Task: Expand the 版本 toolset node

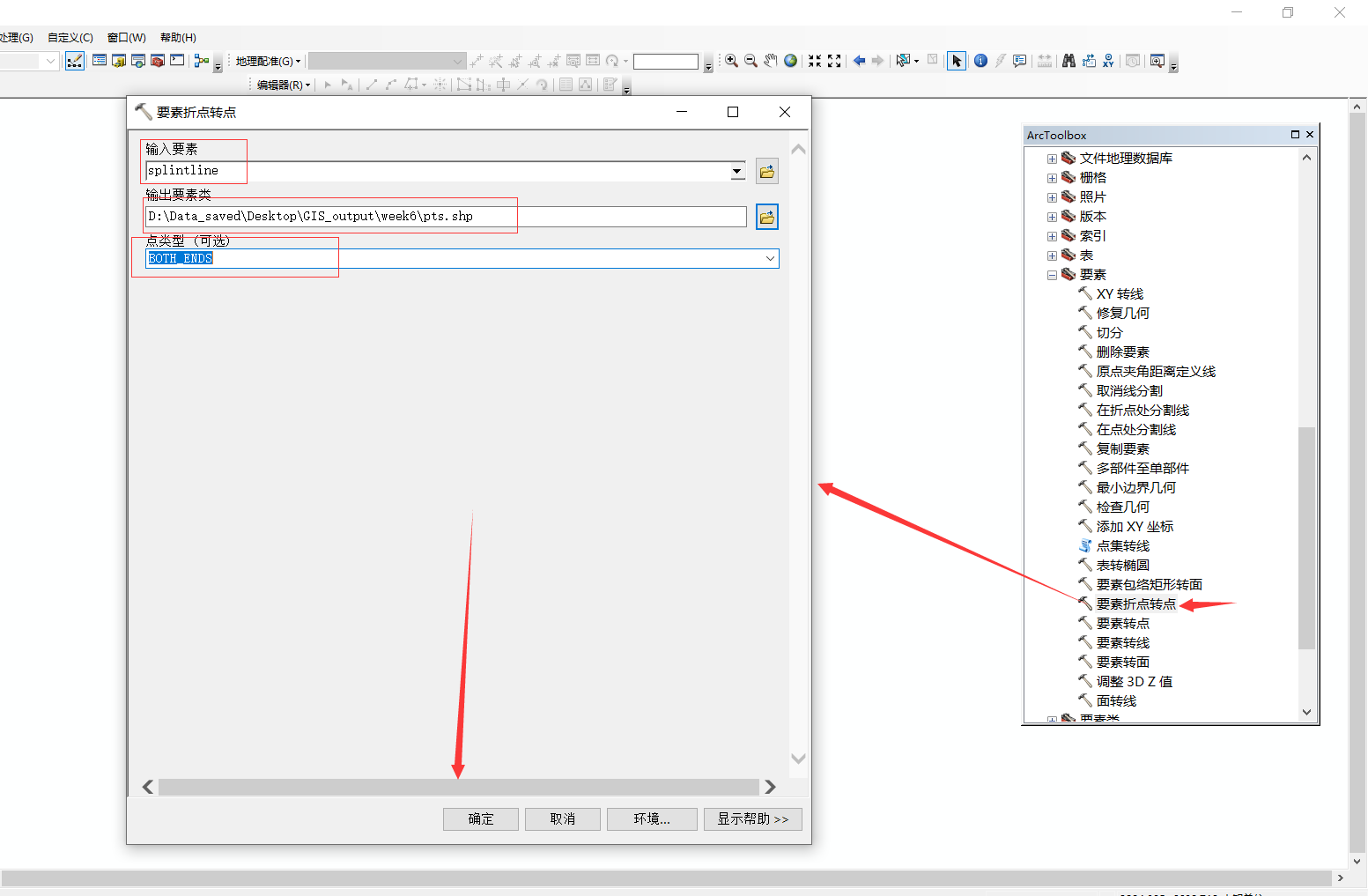Action: (1052, 217)
